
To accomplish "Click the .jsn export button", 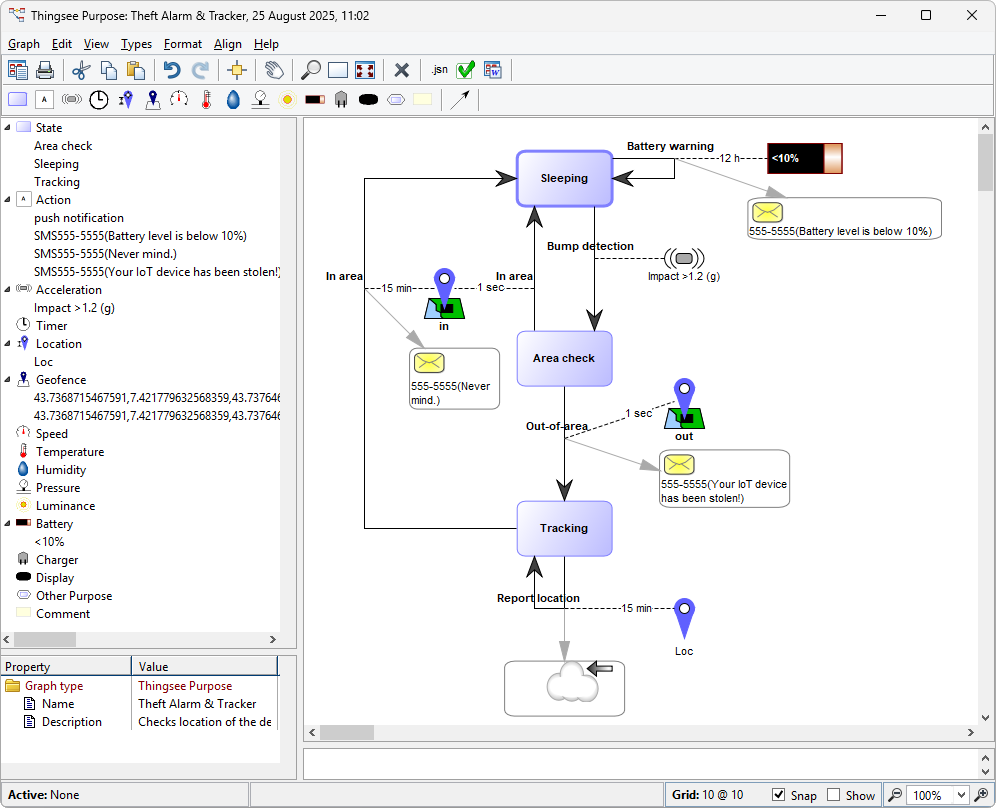I will point(439,70).
